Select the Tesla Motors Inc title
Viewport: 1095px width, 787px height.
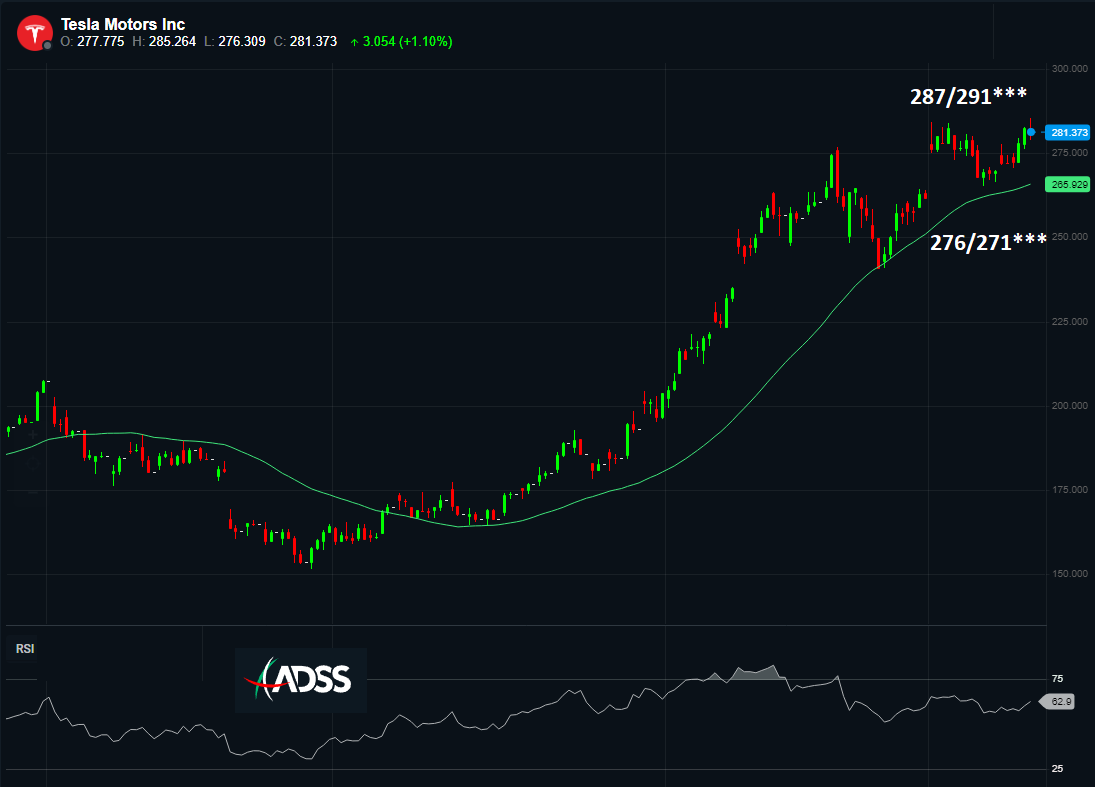(x=123, y=24)
